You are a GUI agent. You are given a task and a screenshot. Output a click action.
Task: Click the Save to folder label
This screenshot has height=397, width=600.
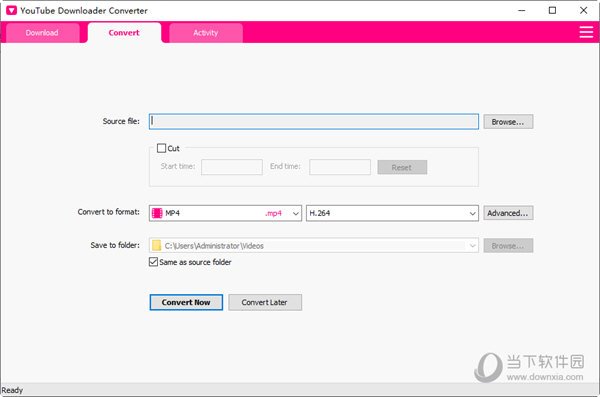115,245
